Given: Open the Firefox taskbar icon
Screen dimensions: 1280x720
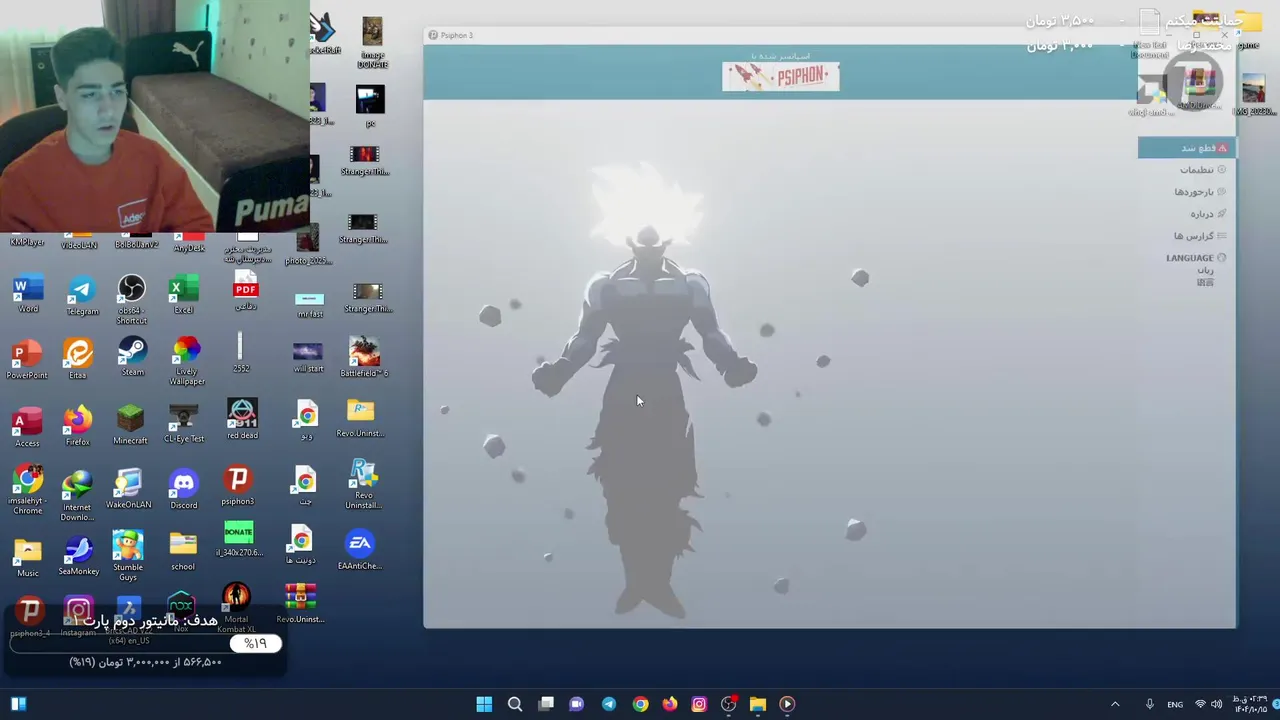Looking at the screenshot, I should coord(669,704).
